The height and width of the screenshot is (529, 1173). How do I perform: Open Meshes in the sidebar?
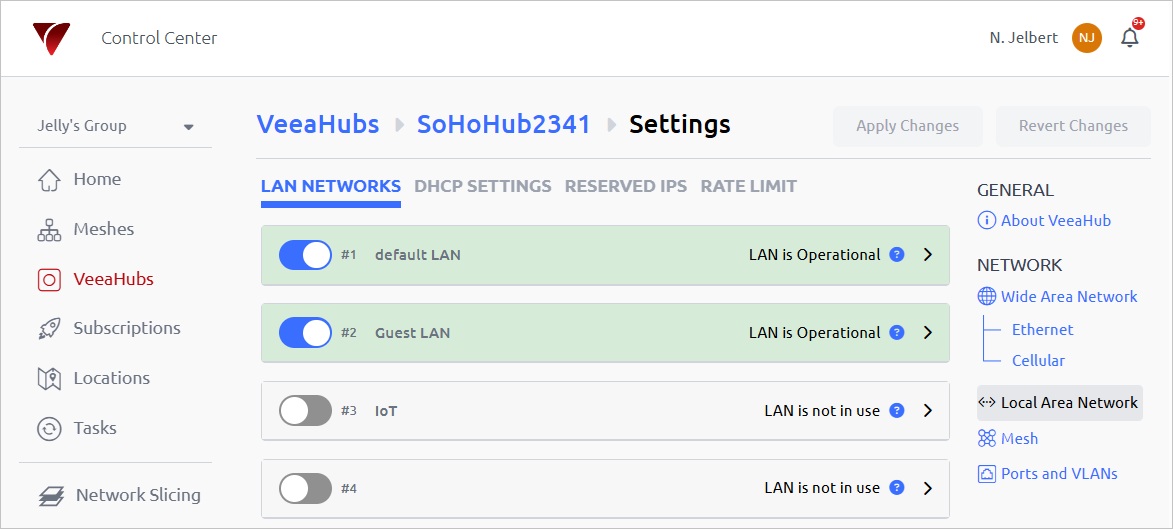coord(104,229)
